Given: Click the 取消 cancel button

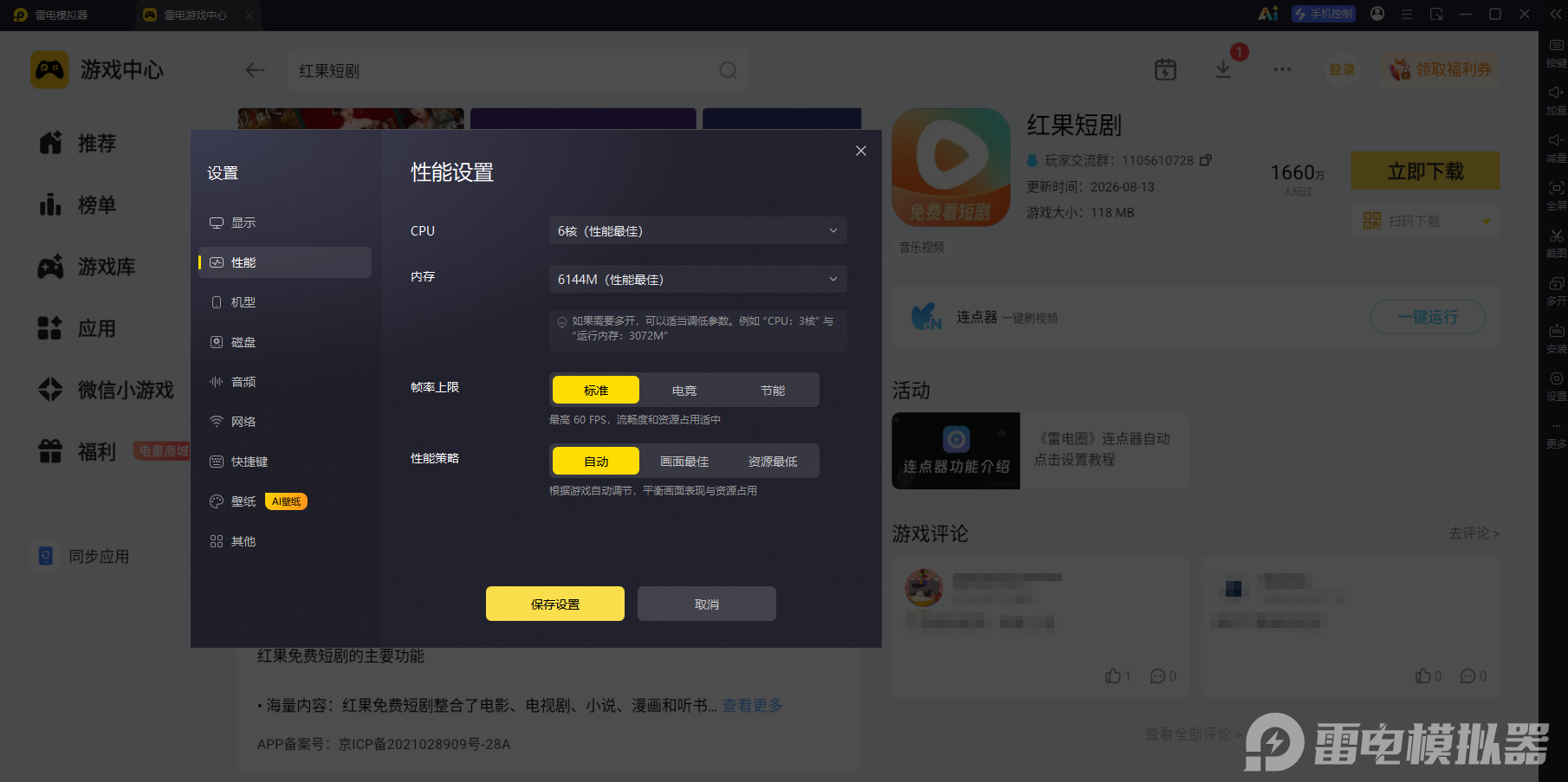Looking at the screenshot, I should tap(707, 604).
